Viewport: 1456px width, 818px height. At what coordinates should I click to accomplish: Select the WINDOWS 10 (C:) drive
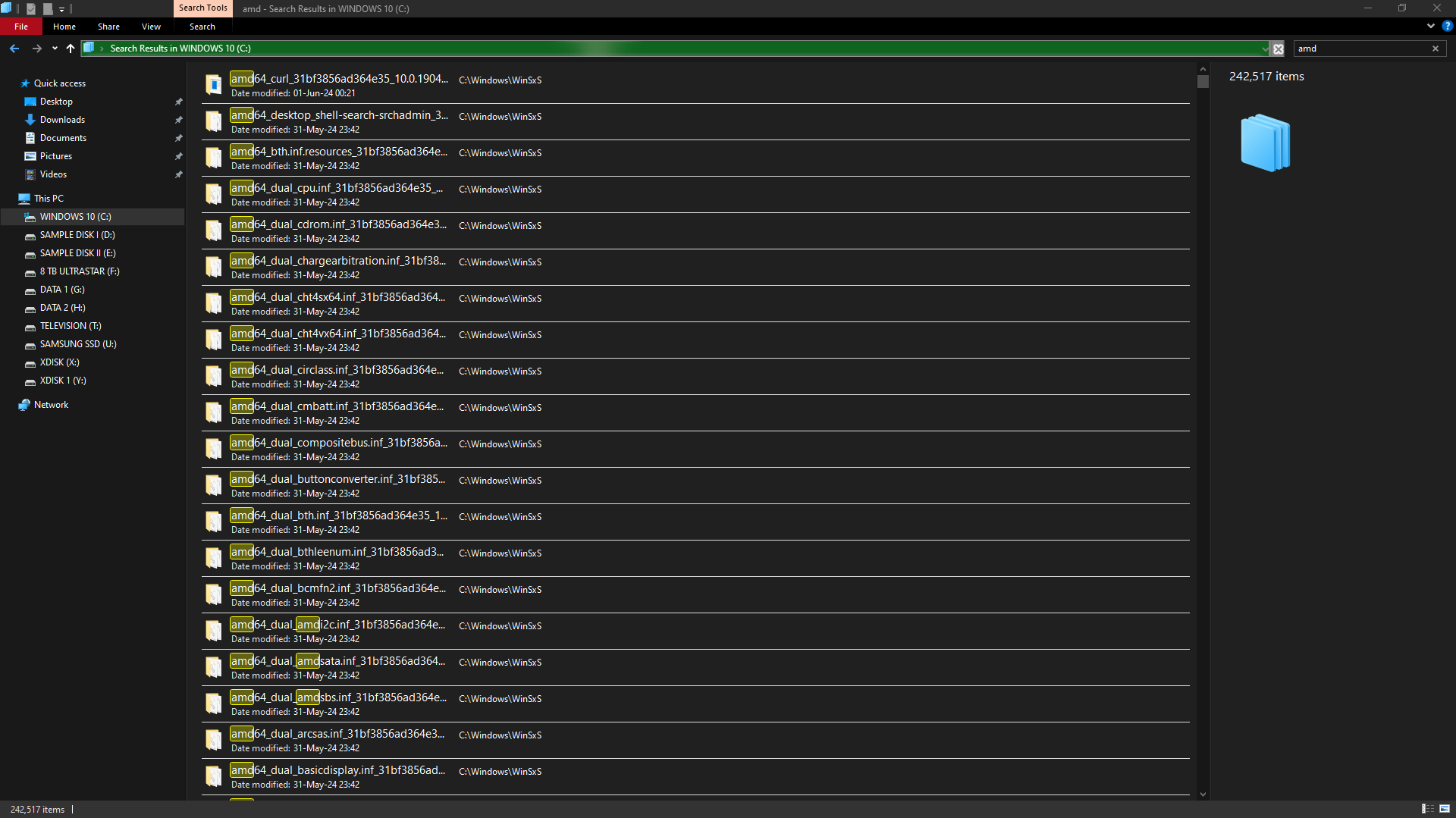pos(93,217)
